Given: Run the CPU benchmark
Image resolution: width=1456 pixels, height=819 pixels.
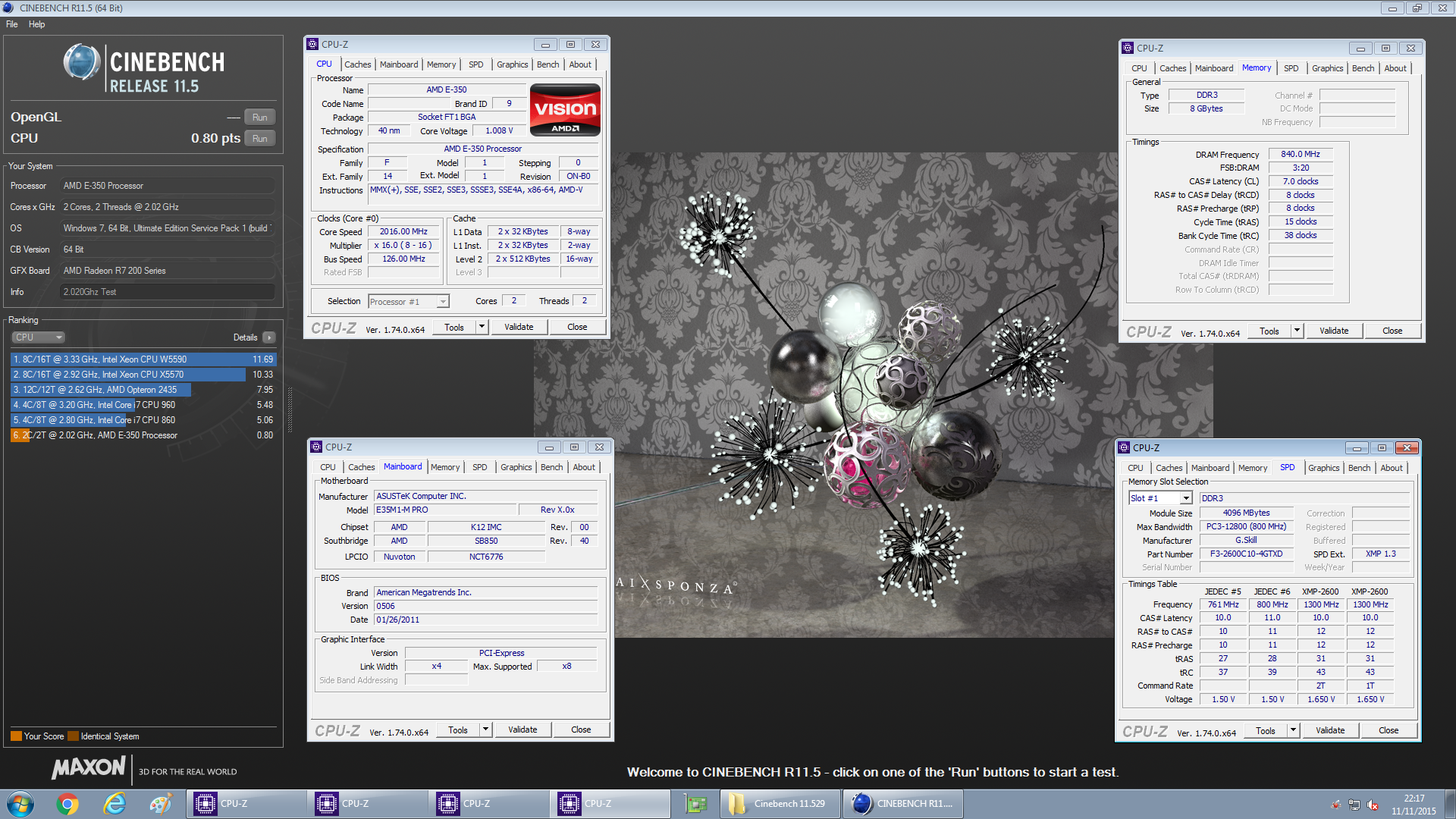Looking at the screenshot, I should click(260, 139).
